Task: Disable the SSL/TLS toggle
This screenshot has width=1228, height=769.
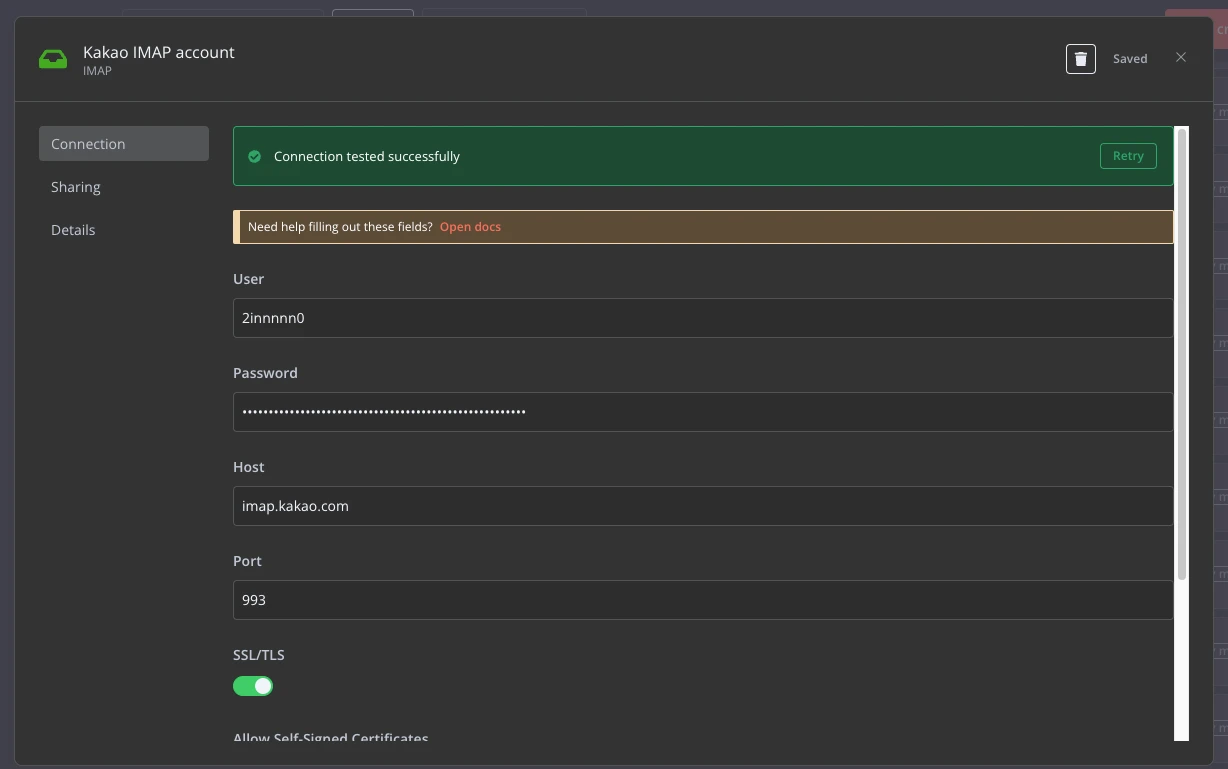Action: pos(253,686)
